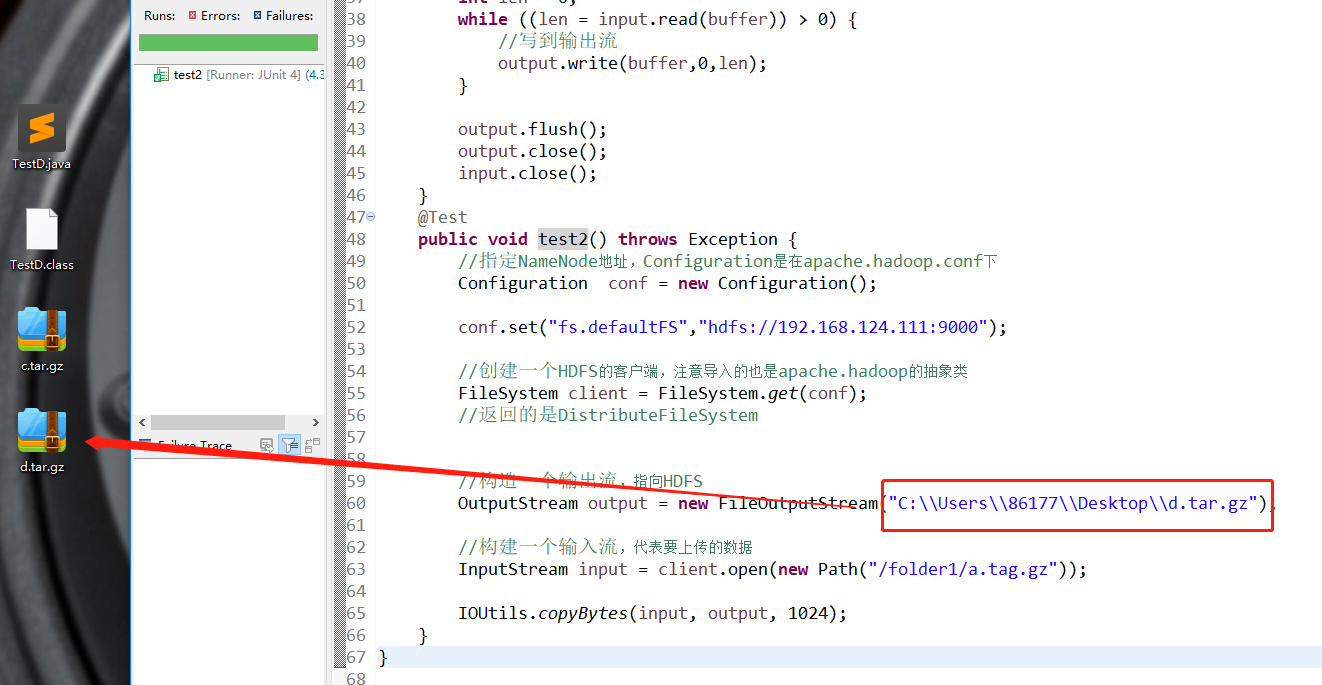Click the Runs label in JUnit panel
1322x685 pixels.
[160, 16]
